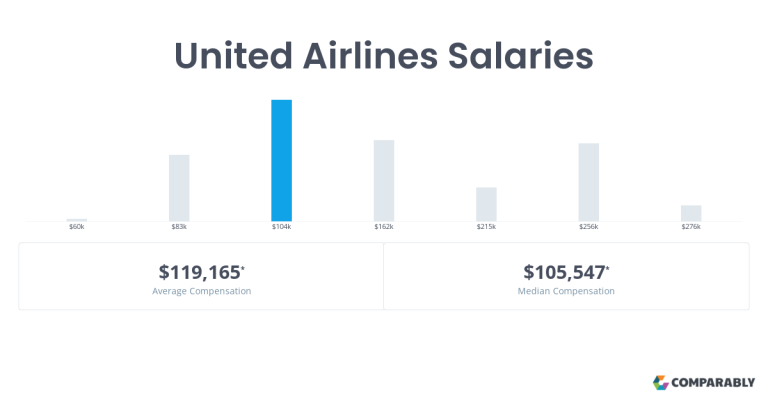Click the $162k salary bar
Image resolution: width=768 pixels, height=403 pixels.
coord(384,181)
